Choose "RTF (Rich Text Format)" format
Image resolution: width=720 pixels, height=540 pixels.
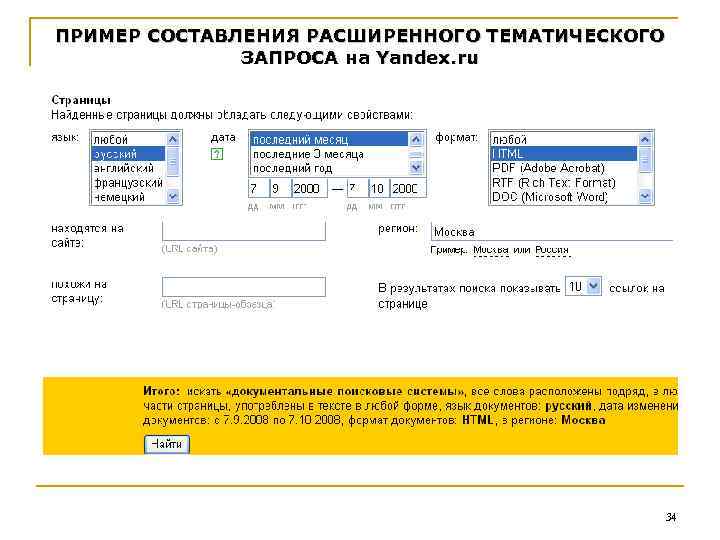click(x=564, y=183)
